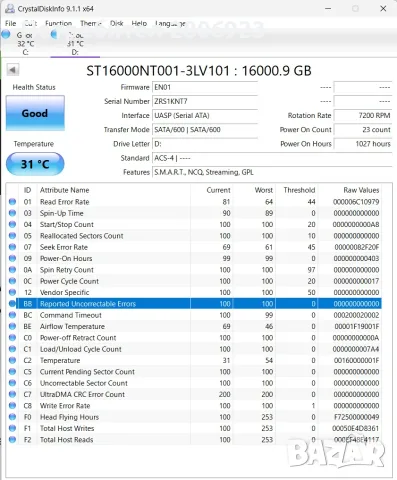Click the Rotation Rate value 7200 RPM
Viewport: 397px width, 480px height.
pyautogui.click(x=363, y=116)
